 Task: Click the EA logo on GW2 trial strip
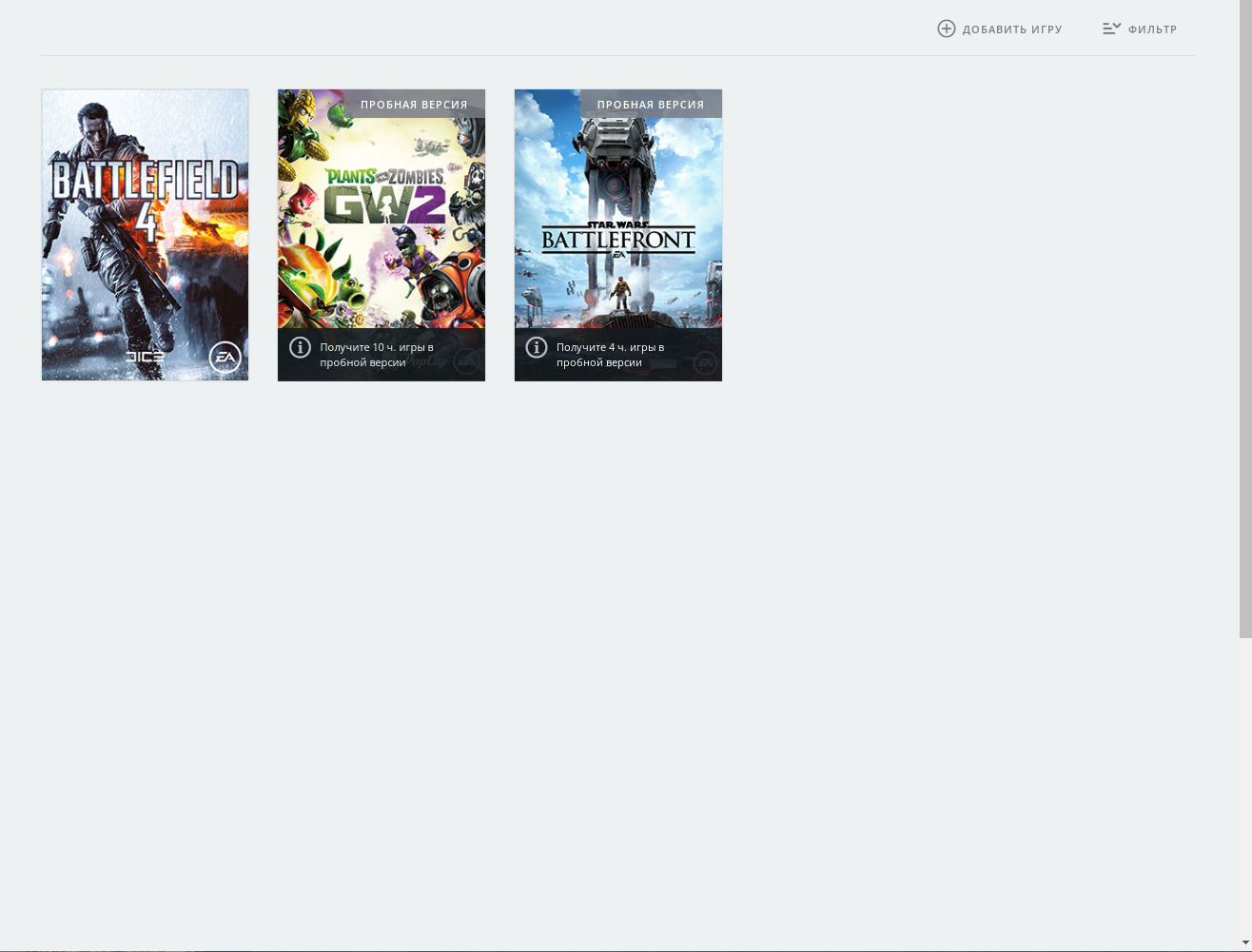coord(465,362)
